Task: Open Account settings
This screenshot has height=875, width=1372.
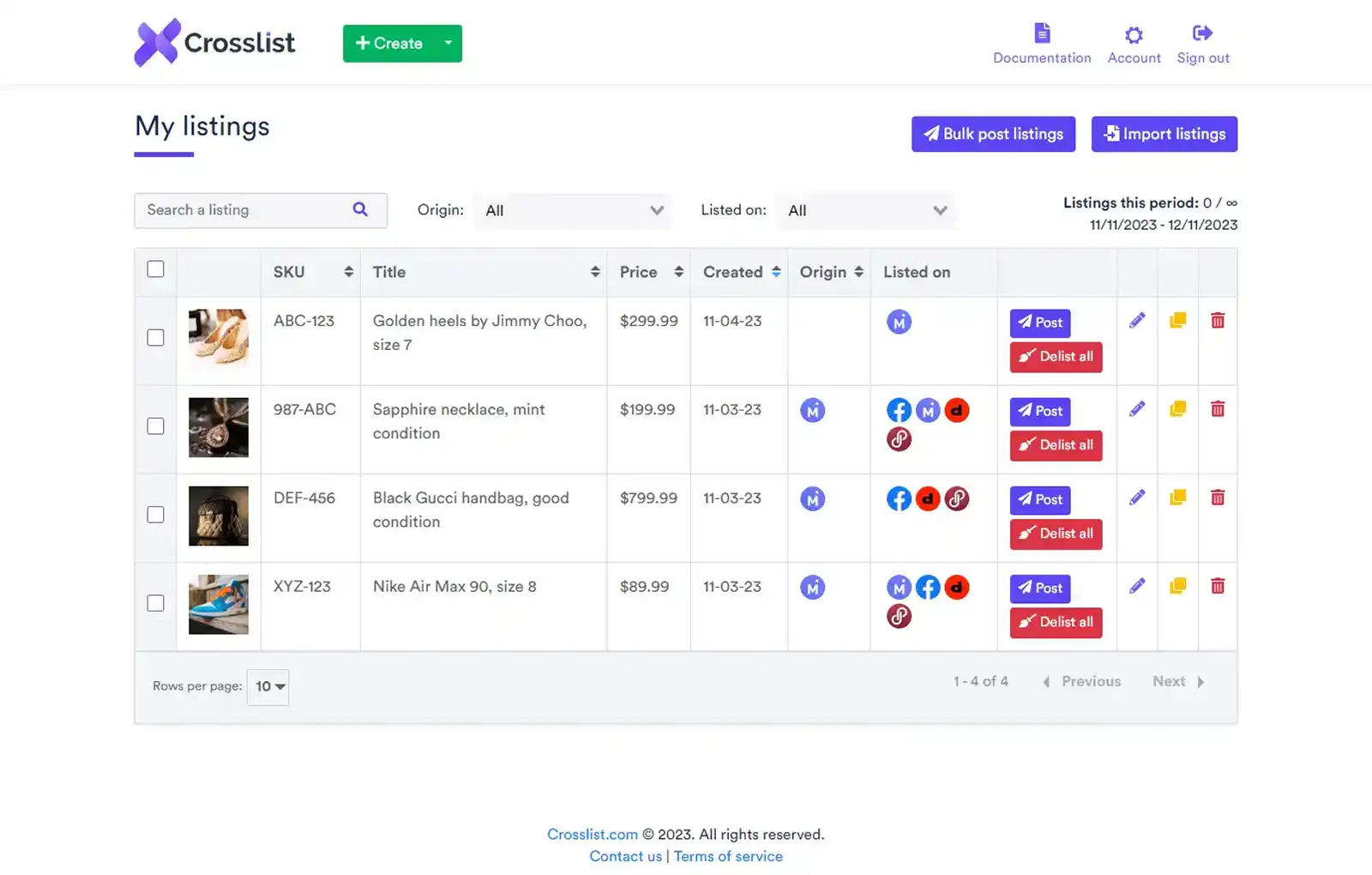Action: point(1134,43)
